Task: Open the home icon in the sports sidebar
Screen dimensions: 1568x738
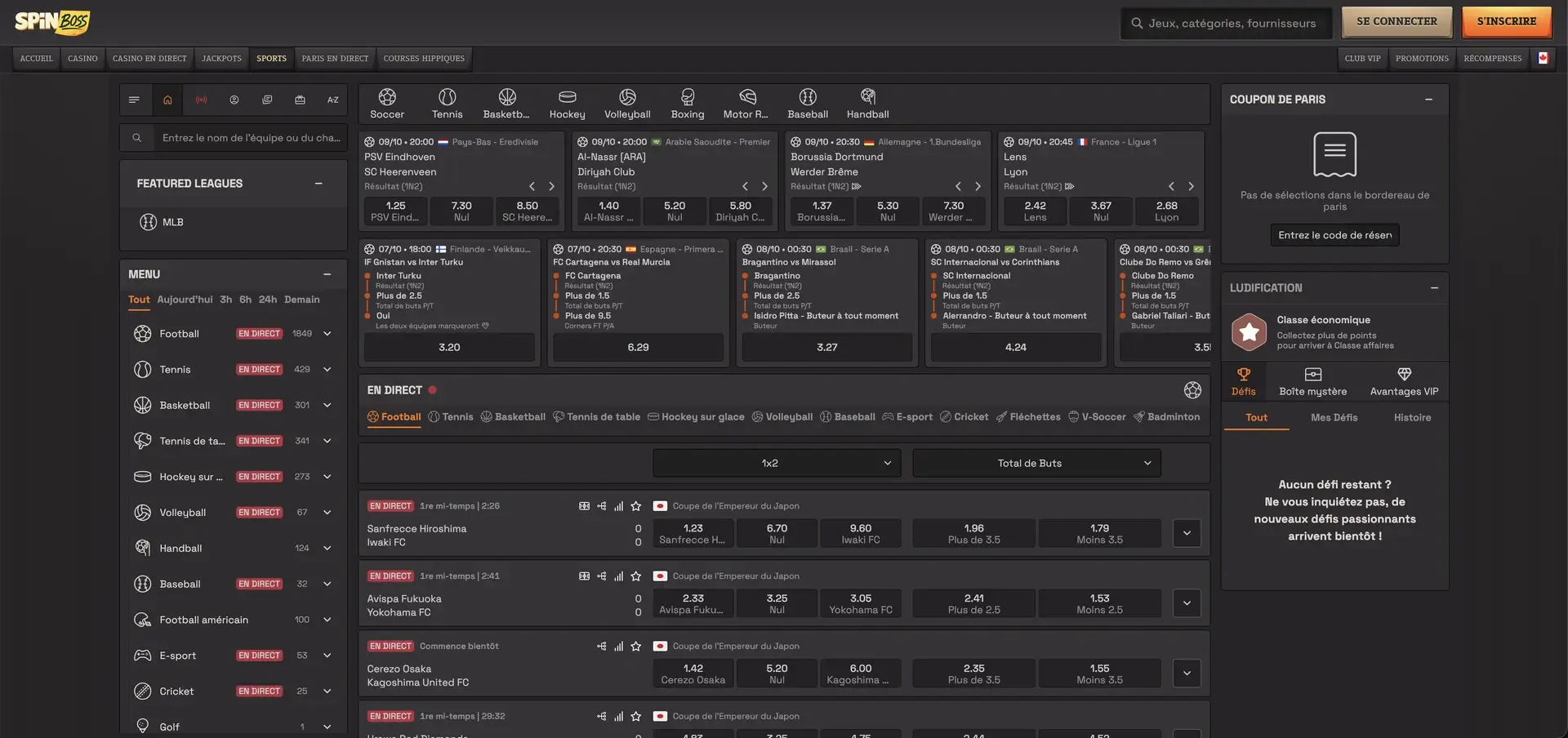Action: (167, 100)
